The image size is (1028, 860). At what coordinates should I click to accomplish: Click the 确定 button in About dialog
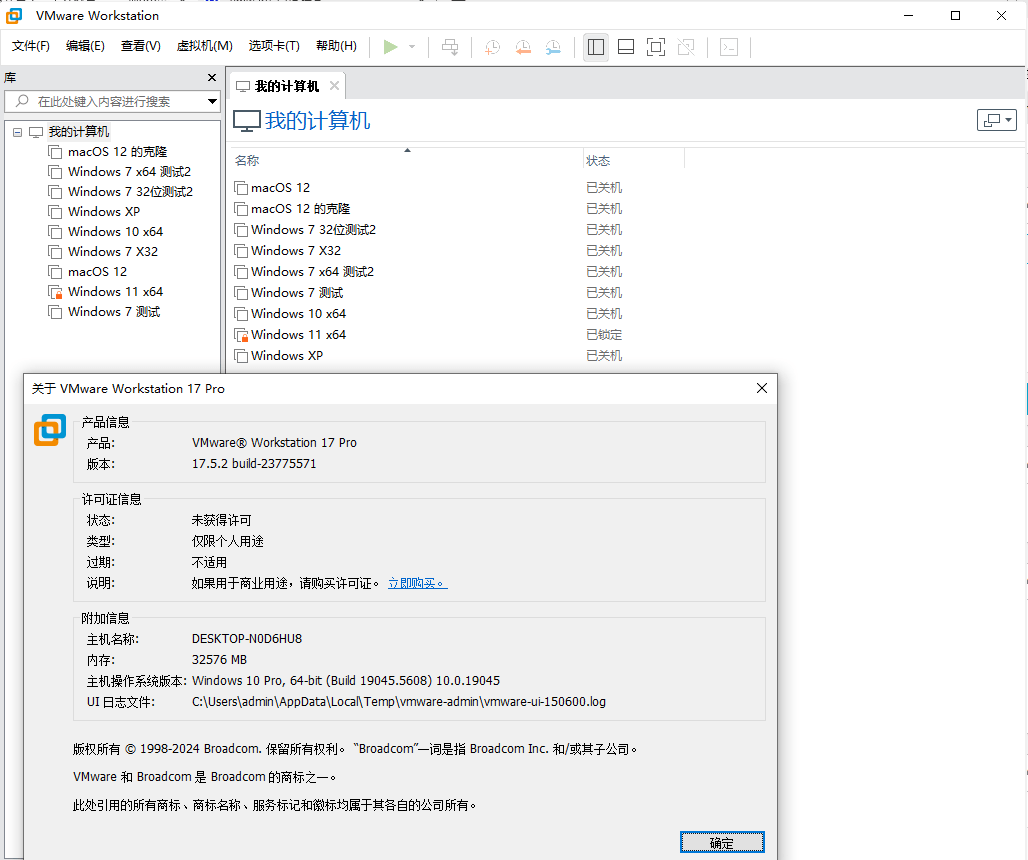[x=722, y=843]
